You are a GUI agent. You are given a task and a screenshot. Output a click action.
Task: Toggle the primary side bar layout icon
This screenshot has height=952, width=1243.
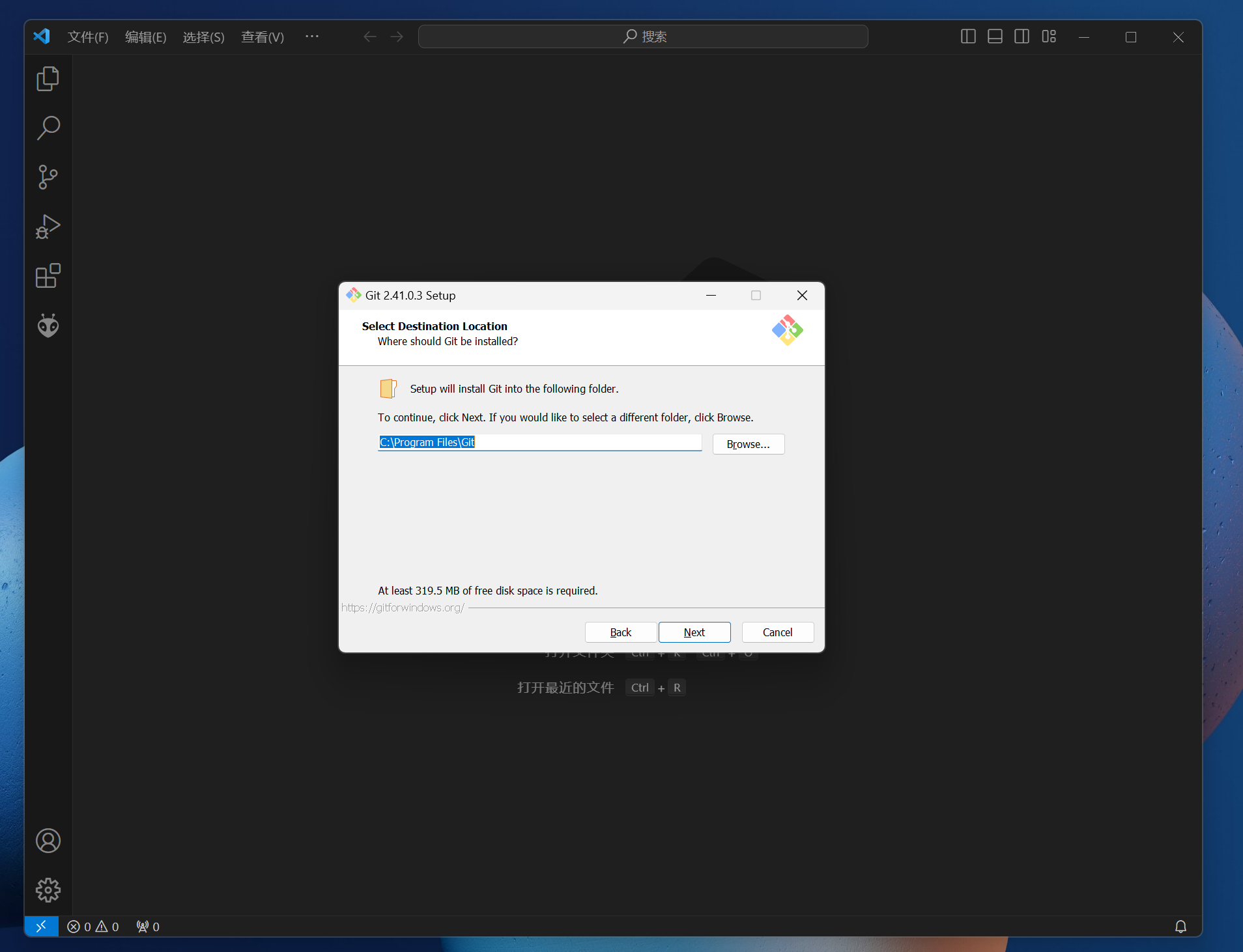coord(968,36)
